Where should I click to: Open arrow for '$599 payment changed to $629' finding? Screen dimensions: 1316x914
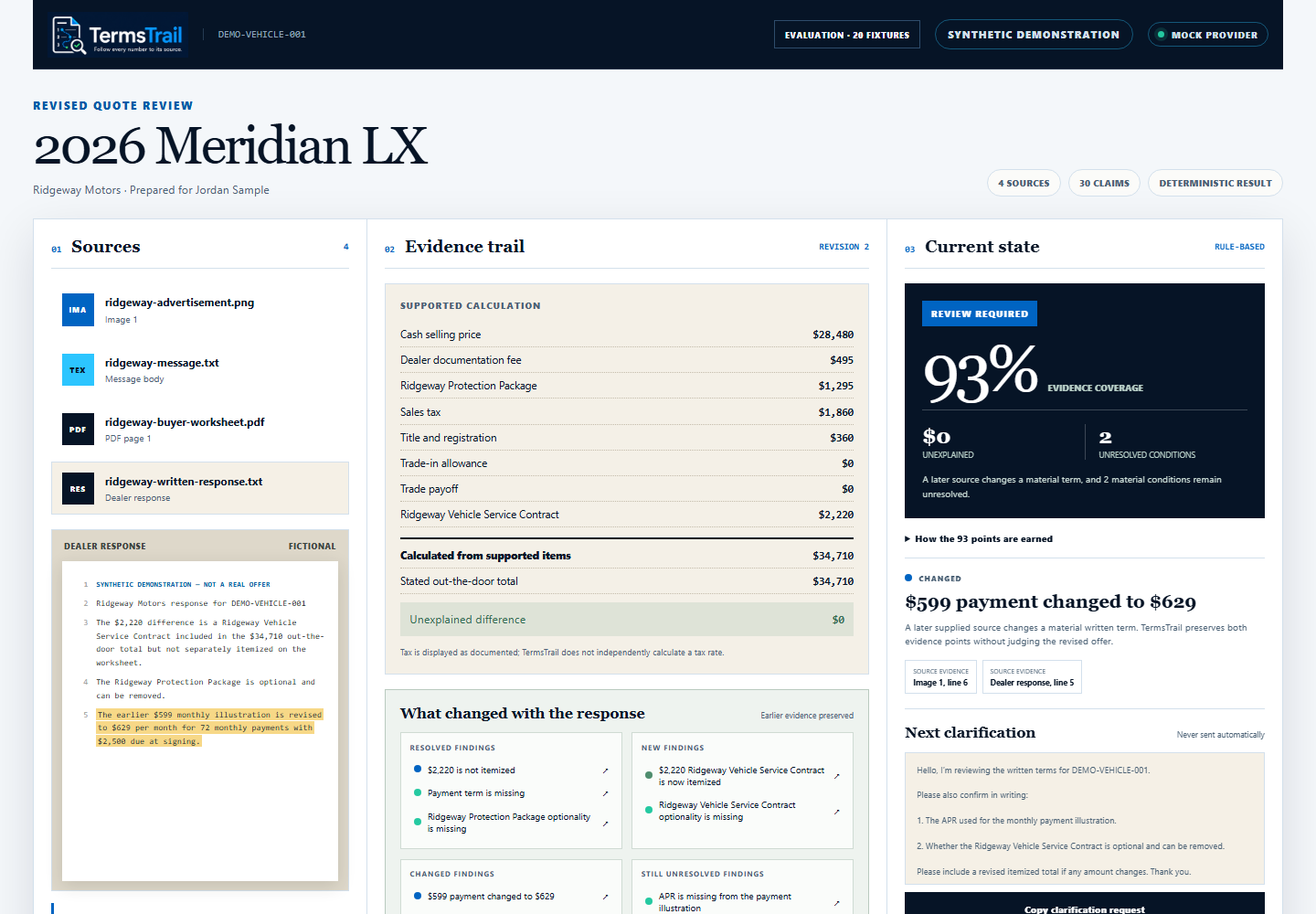tap(605, 897)
